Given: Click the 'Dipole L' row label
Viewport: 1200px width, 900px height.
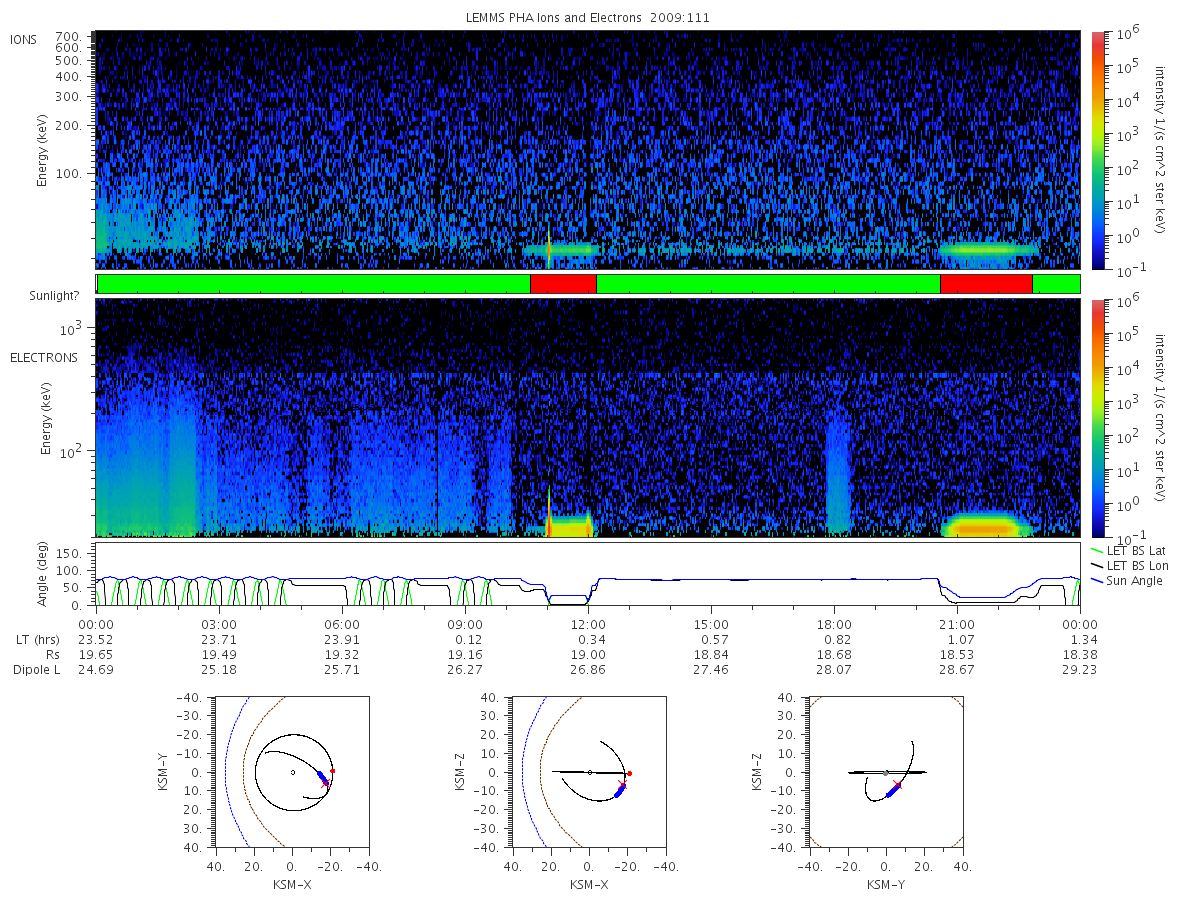Looking at the screenshot, I should [x=36, y=670].
